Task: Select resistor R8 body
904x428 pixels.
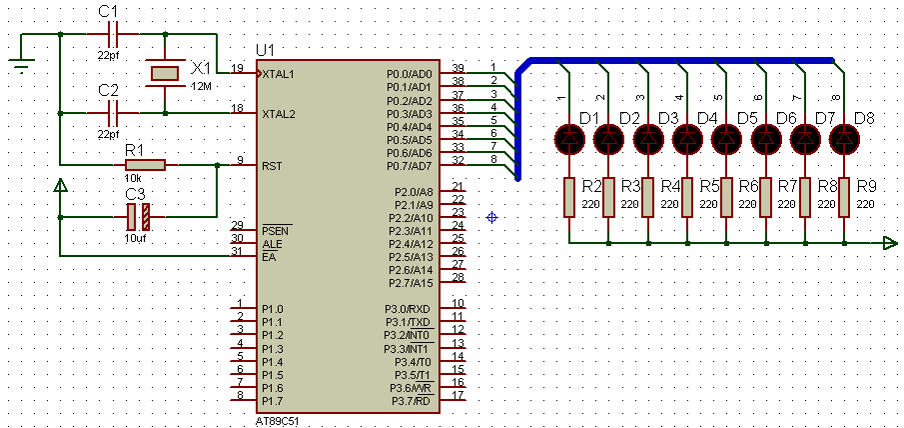Action: [x=805, y=197]
